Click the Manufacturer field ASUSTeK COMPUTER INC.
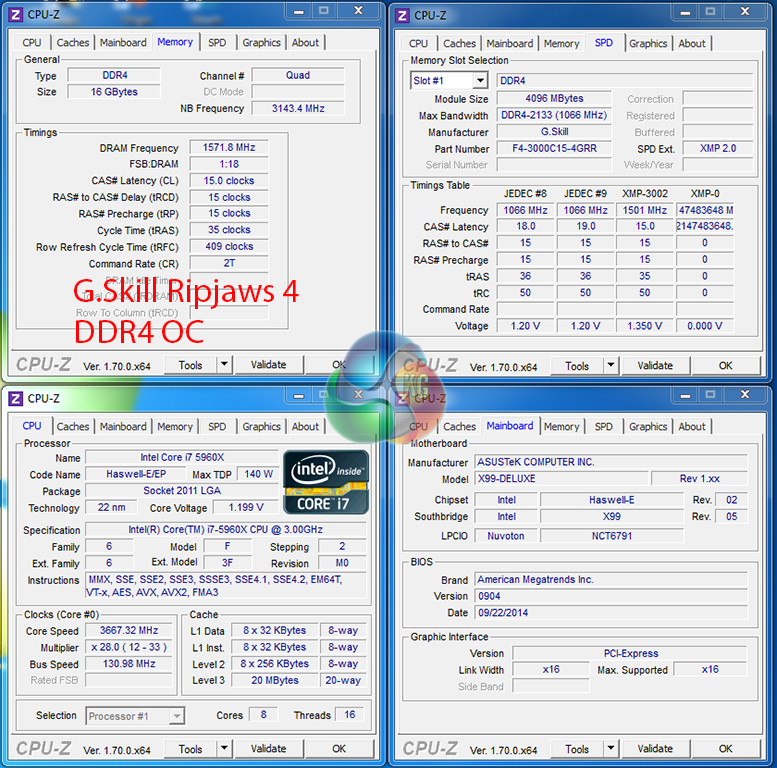The width and height of the screenshot is (777, 768). [610, 462]
